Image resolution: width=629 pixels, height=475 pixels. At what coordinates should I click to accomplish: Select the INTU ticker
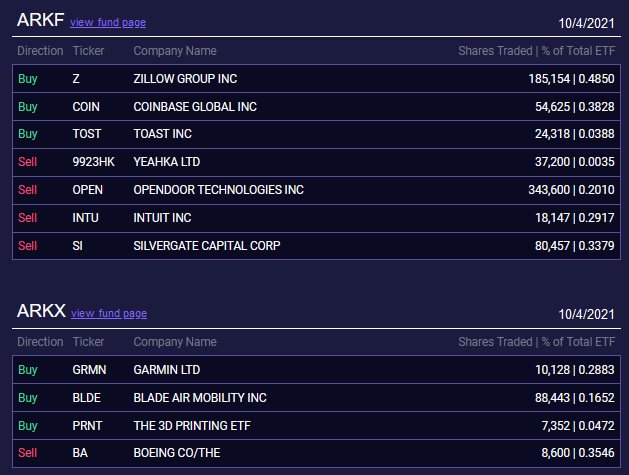85,218
